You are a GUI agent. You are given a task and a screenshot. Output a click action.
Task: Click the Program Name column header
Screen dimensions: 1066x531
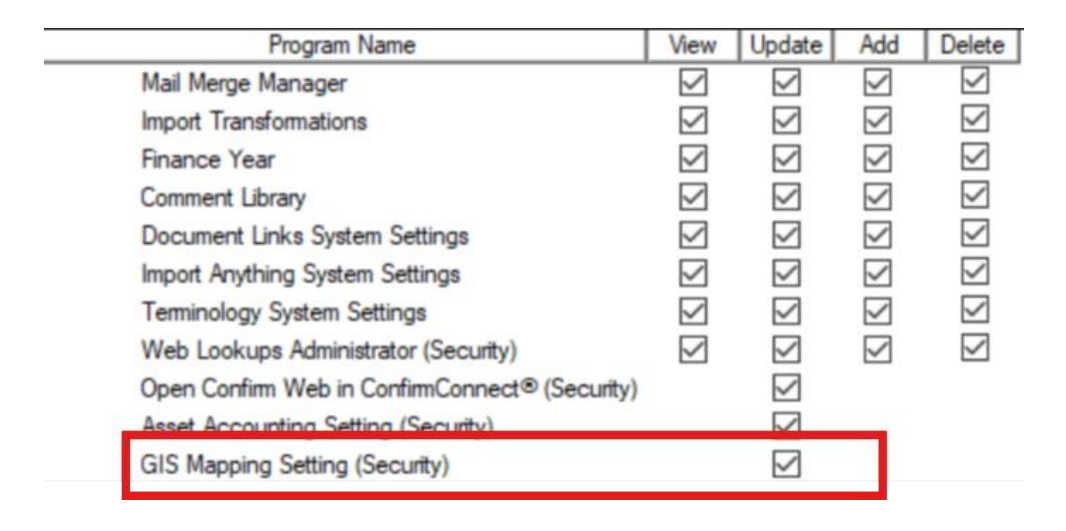click(342, 46)
